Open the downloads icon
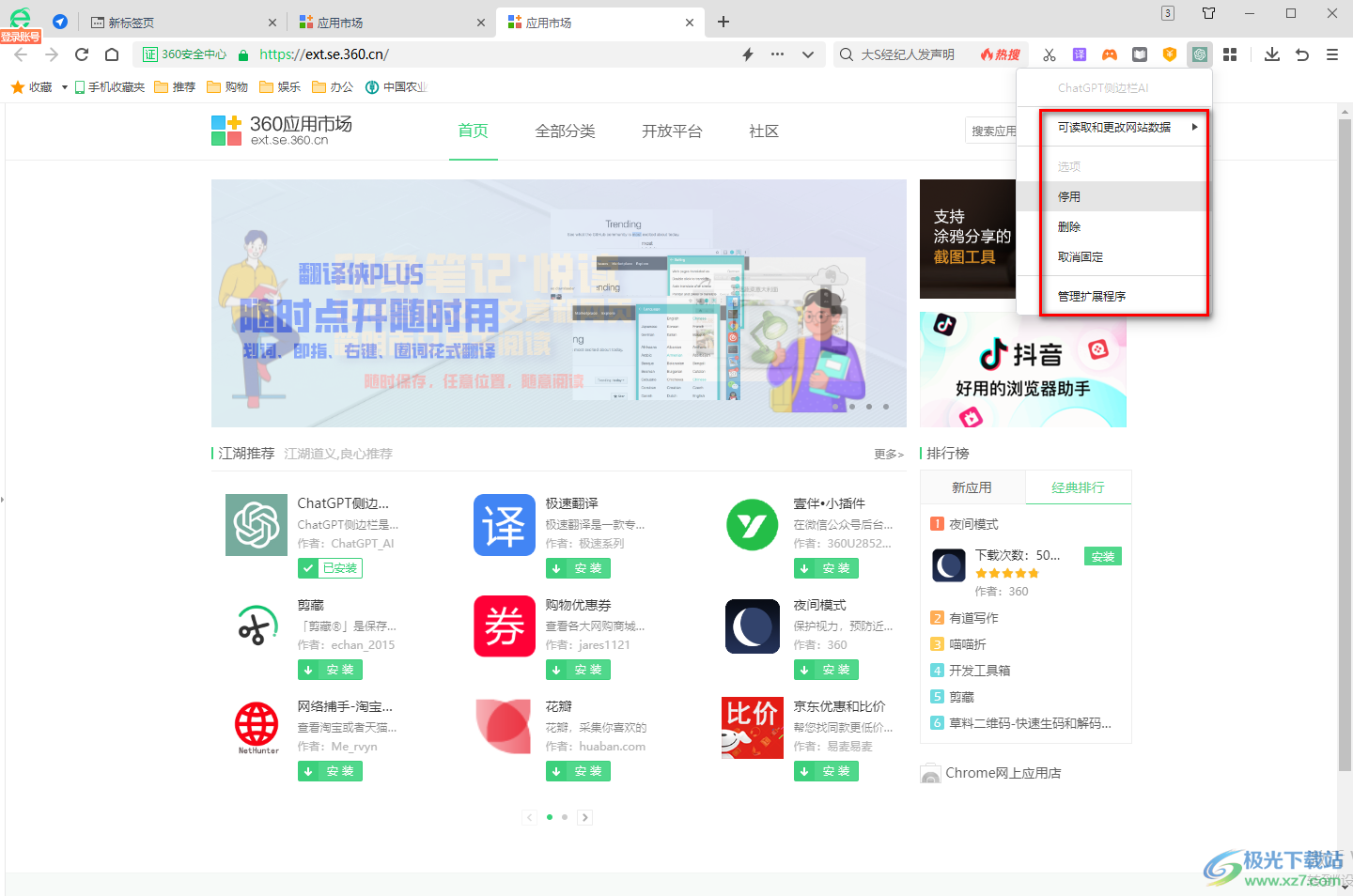The image size is (1353, 896). (x=1272, y=54)
